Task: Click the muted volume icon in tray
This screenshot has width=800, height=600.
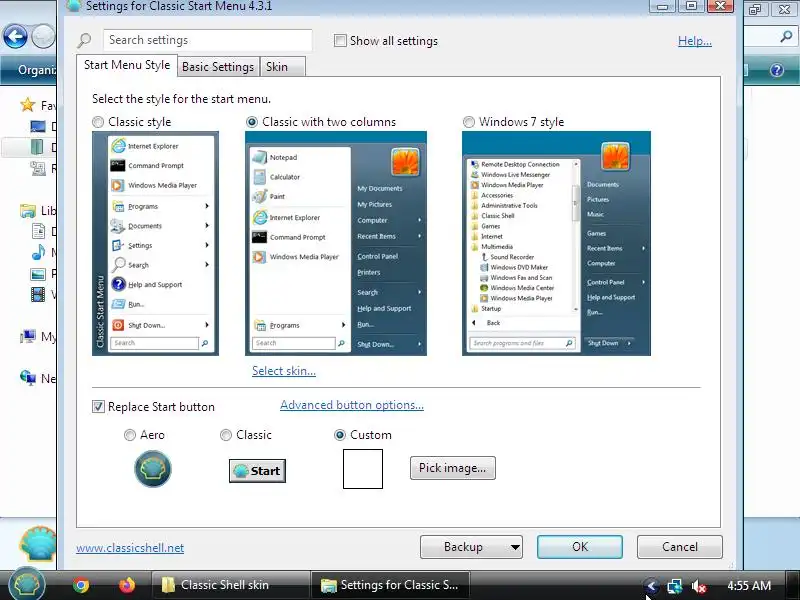Action: tap(698, 586)
